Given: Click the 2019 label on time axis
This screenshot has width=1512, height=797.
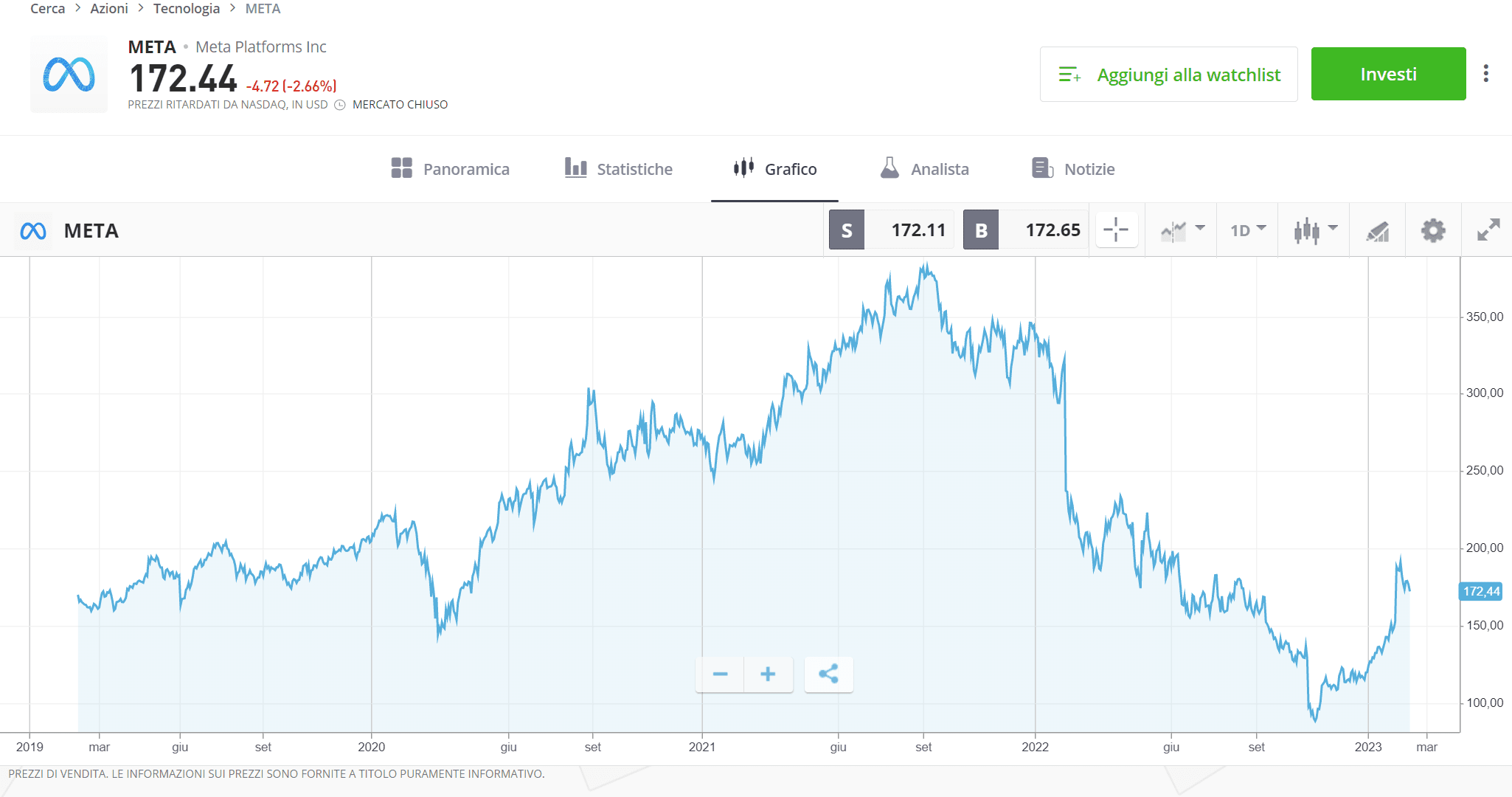Looking at the screenshot, I should (30, 747).
